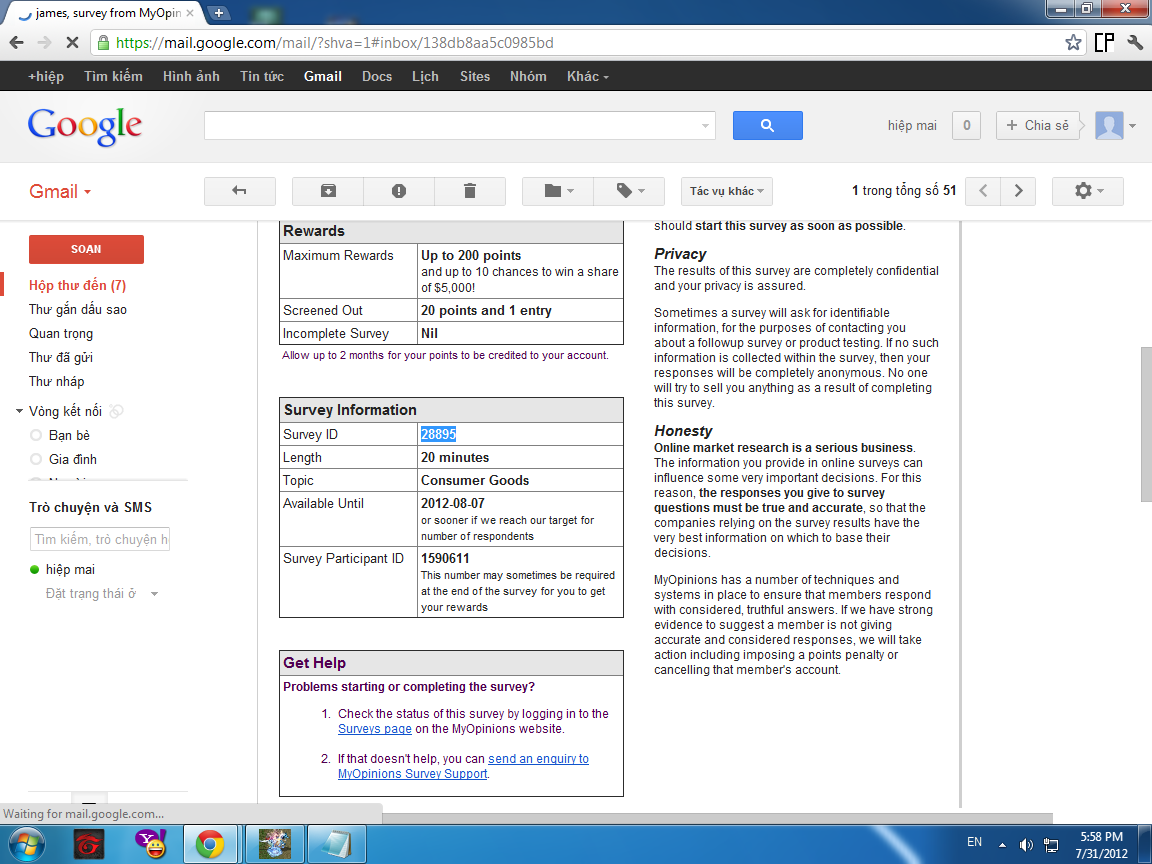The image size is (1152, 864).
Task: Open the Garena taskbar icon
Action: tap(89, 844)
